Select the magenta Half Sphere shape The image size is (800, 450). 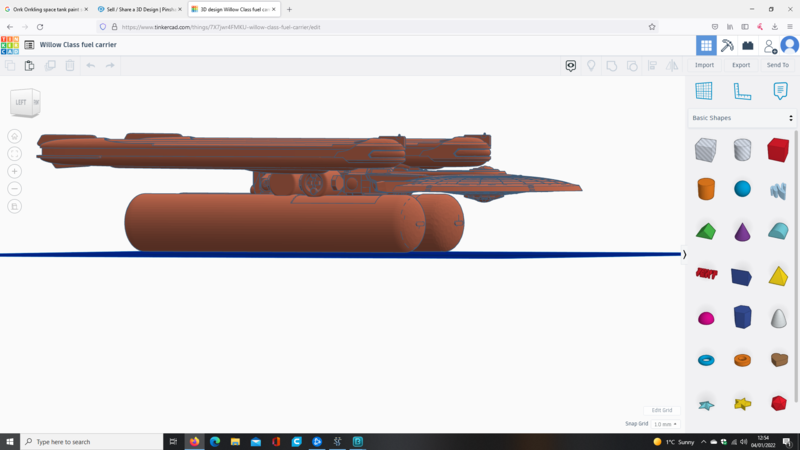pos(706,319)
